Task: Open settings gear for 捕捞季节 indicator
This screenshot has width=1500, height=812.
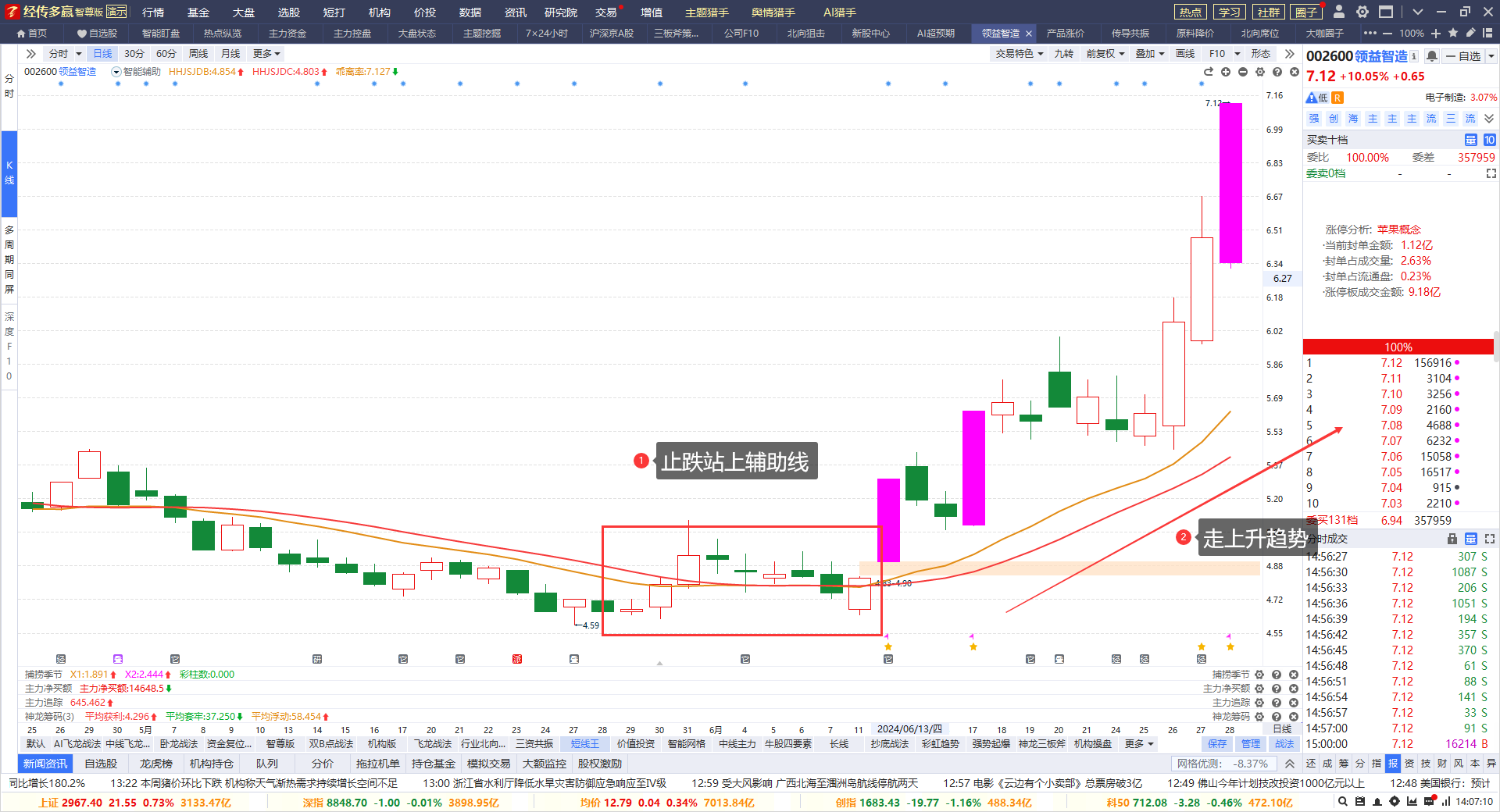Action: [x=1259, y=675]
